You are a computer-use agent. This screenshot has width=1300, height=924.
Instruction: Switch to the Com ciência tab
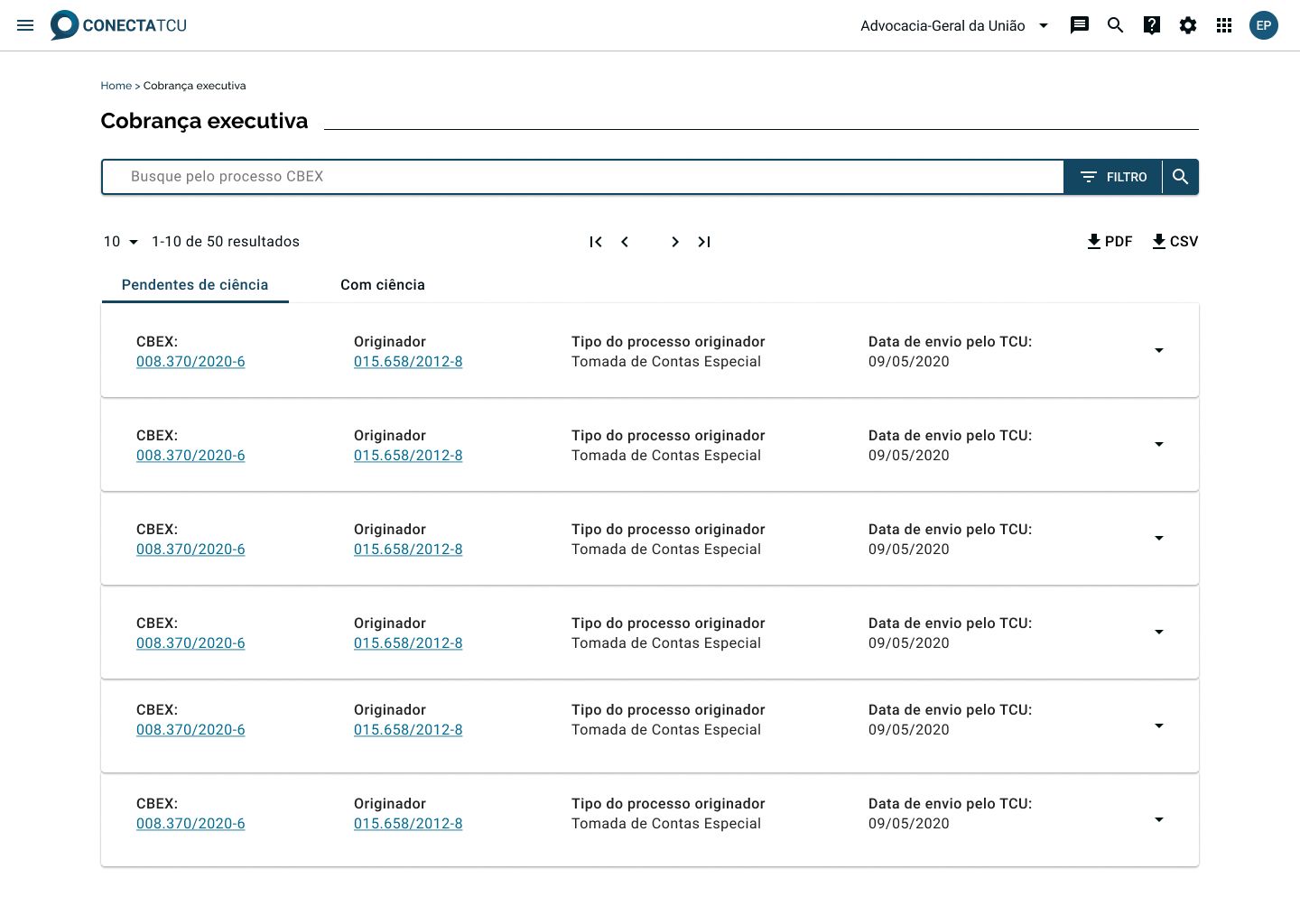(x=382, y=284)
